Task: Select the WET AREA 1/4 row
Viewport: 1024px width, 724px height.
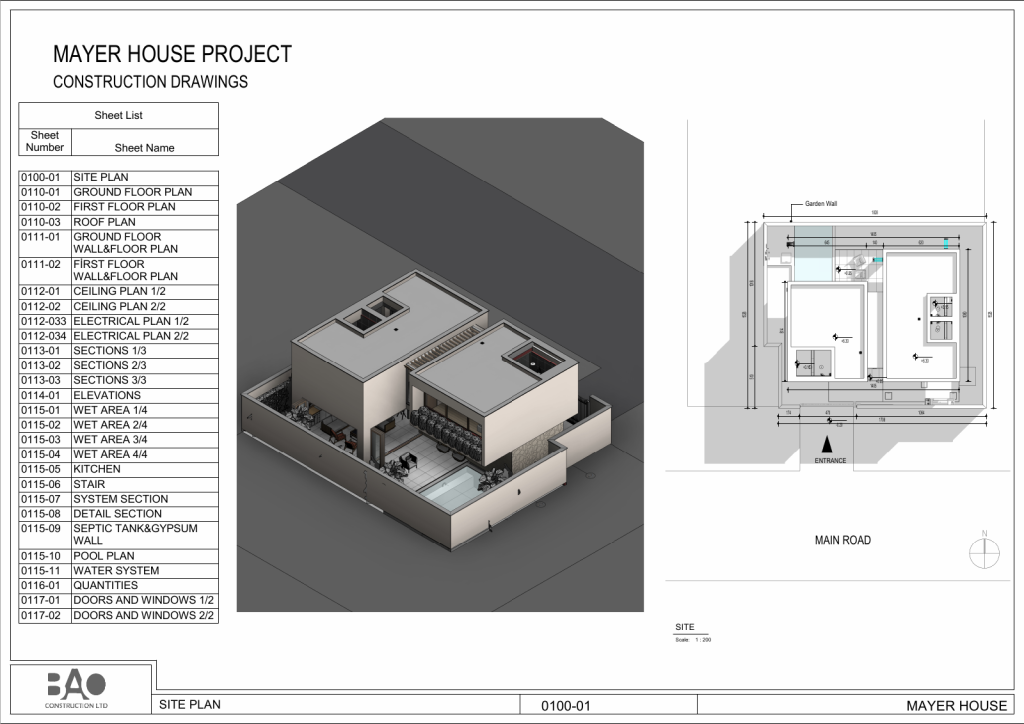Action: pyautogui.click(x=118, y=411)
